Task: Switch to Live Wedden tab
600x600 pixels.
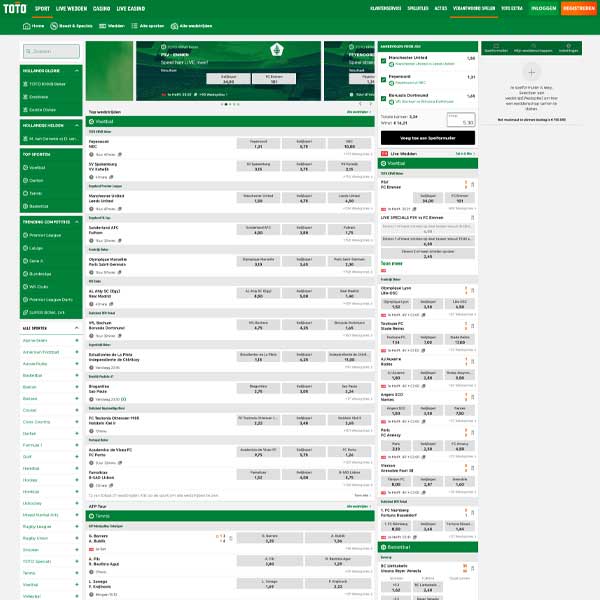Action: coord(72,8)
